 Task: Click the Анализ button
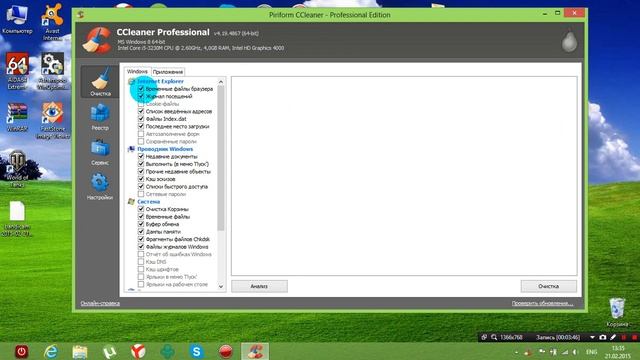coord(259,286)
